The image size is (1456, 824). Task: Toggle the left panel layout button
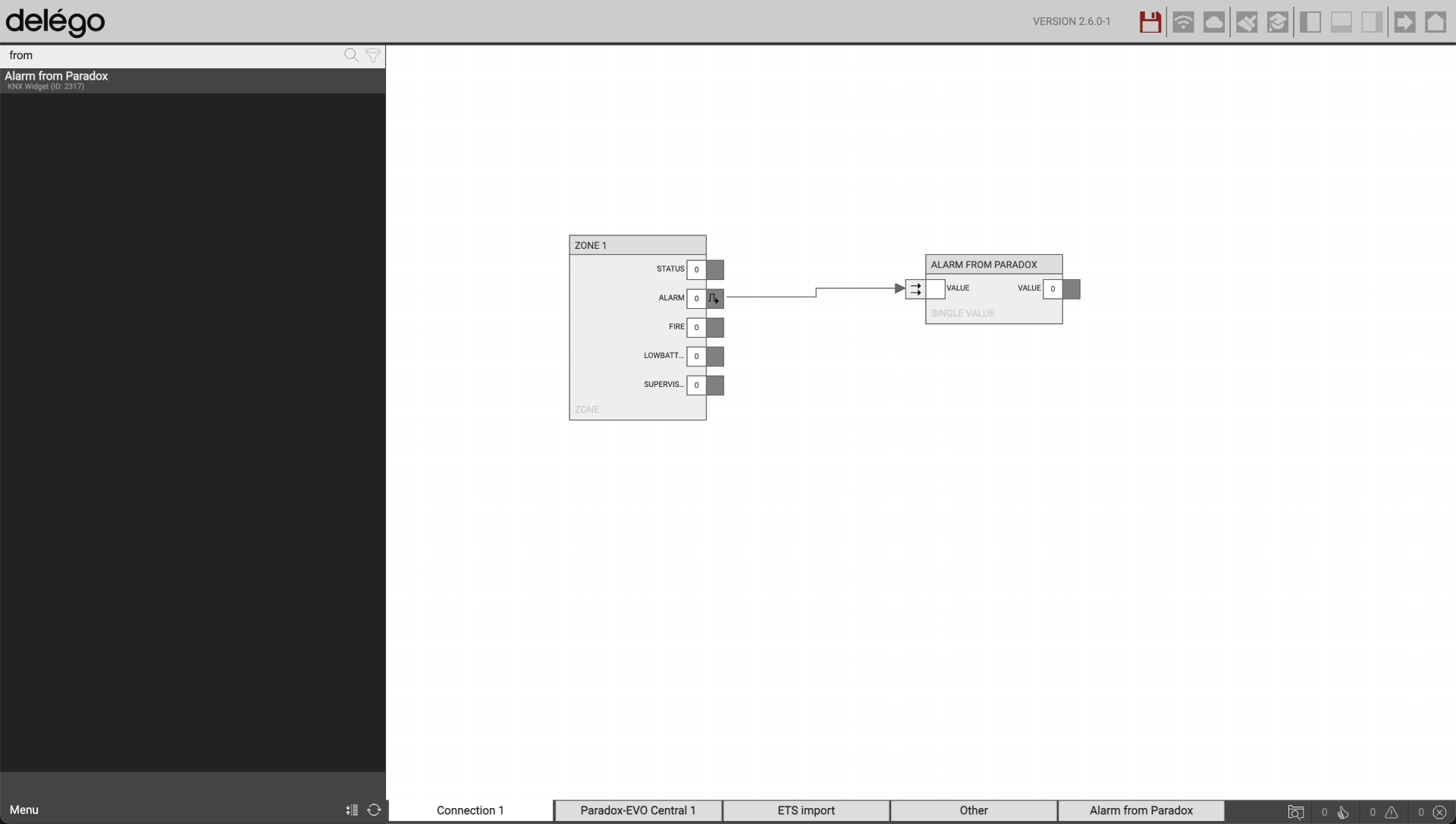1310,22
